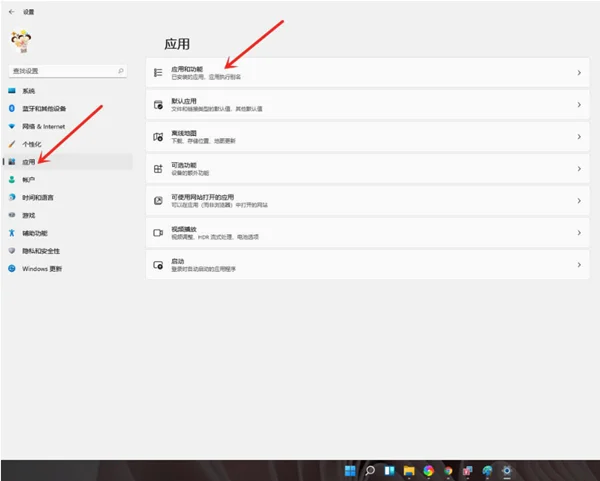This screenshot has width=600, height=481.
Task: Click the search icon on the taskbar
Action: pyautogui.click(x=370, y=470)
